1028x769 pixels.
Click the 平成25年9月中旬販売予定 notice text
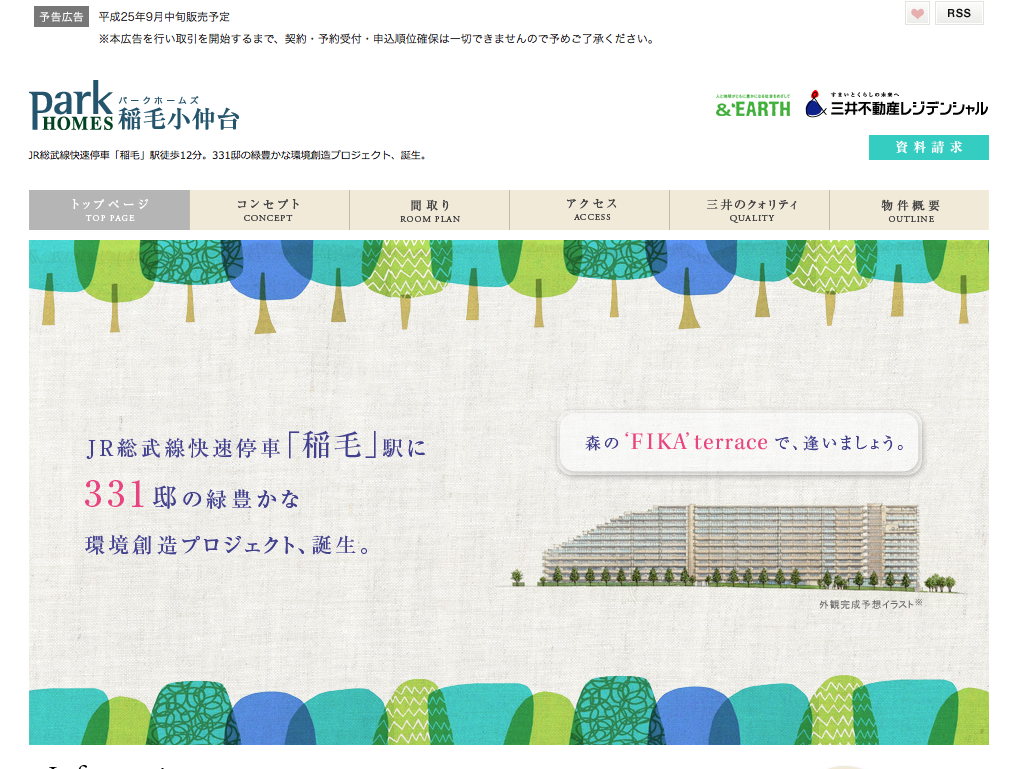164,16
